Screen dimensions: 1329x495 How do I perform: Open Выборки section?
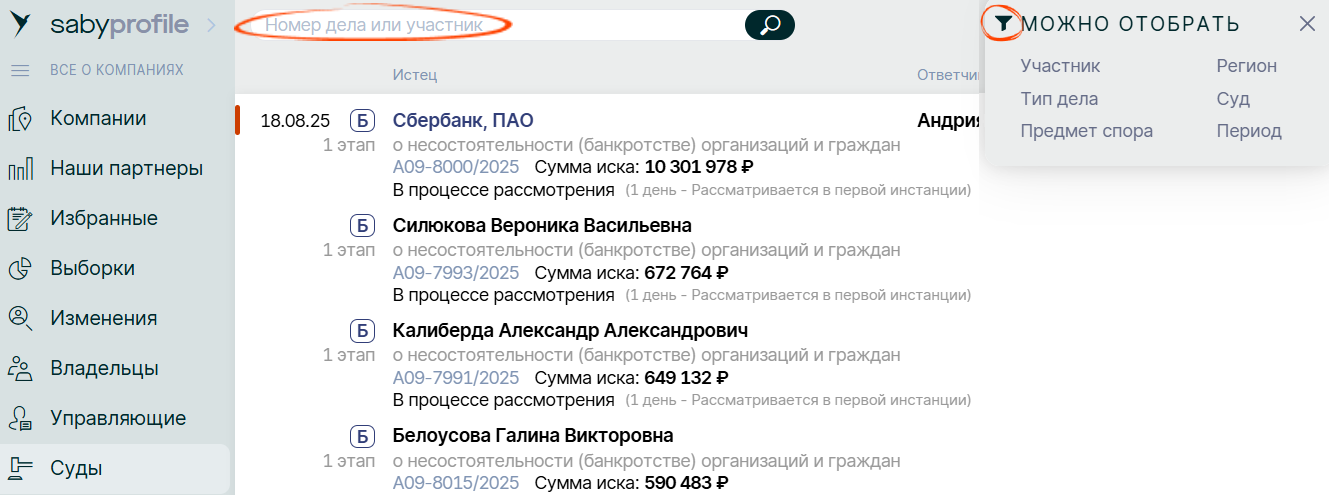[92, 269]
